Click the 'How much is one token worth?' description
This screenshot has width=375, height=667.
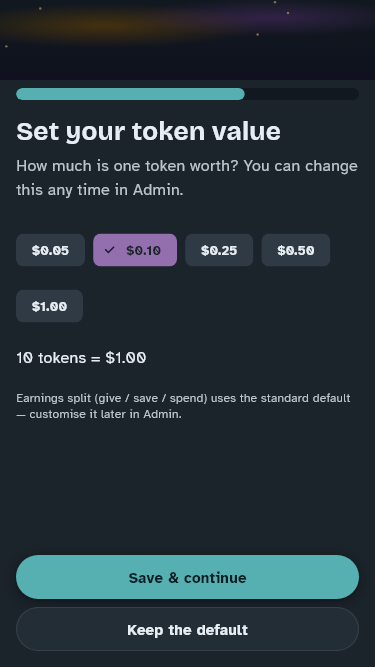click(x=187, y=177)
